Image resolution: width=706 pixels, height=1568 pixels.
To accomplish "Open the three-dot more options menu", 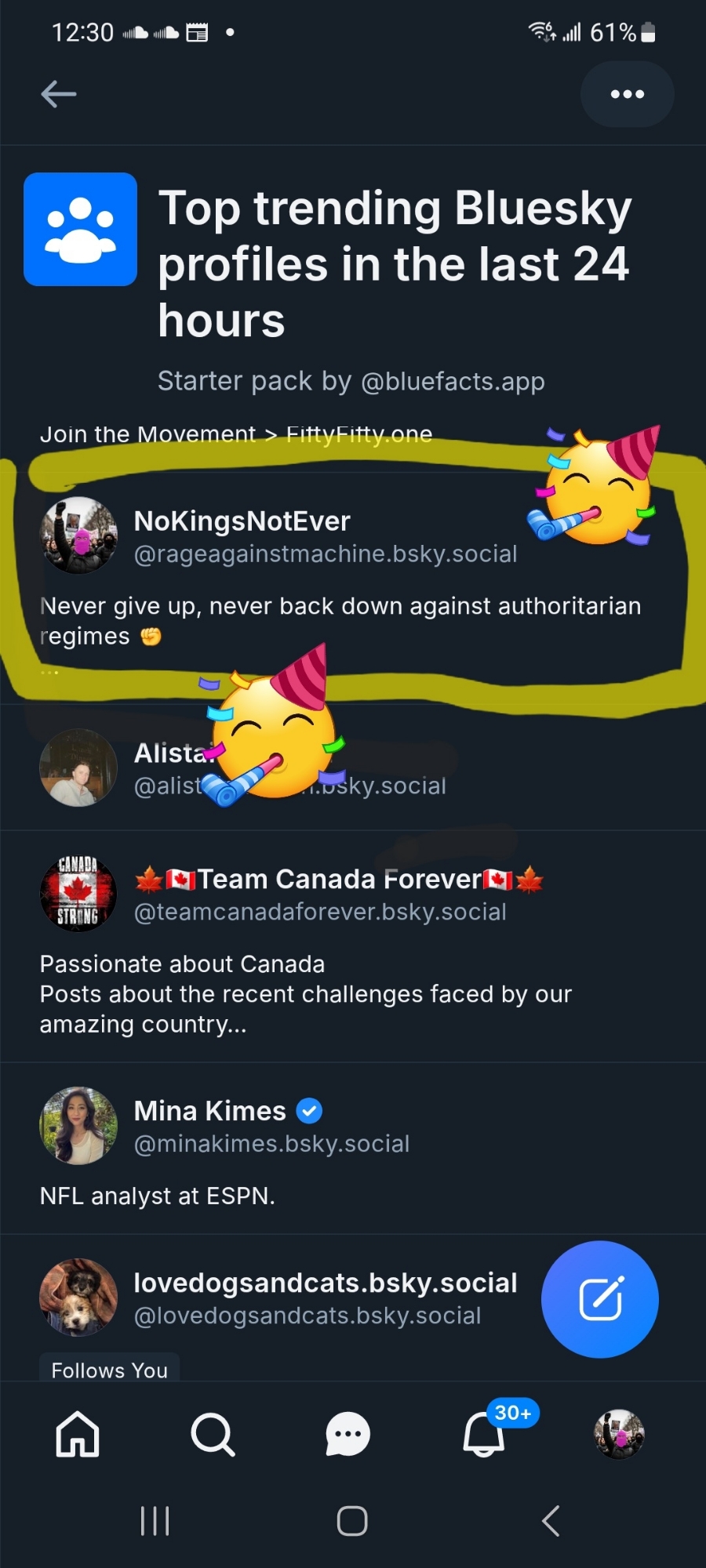I will point(627,94).
